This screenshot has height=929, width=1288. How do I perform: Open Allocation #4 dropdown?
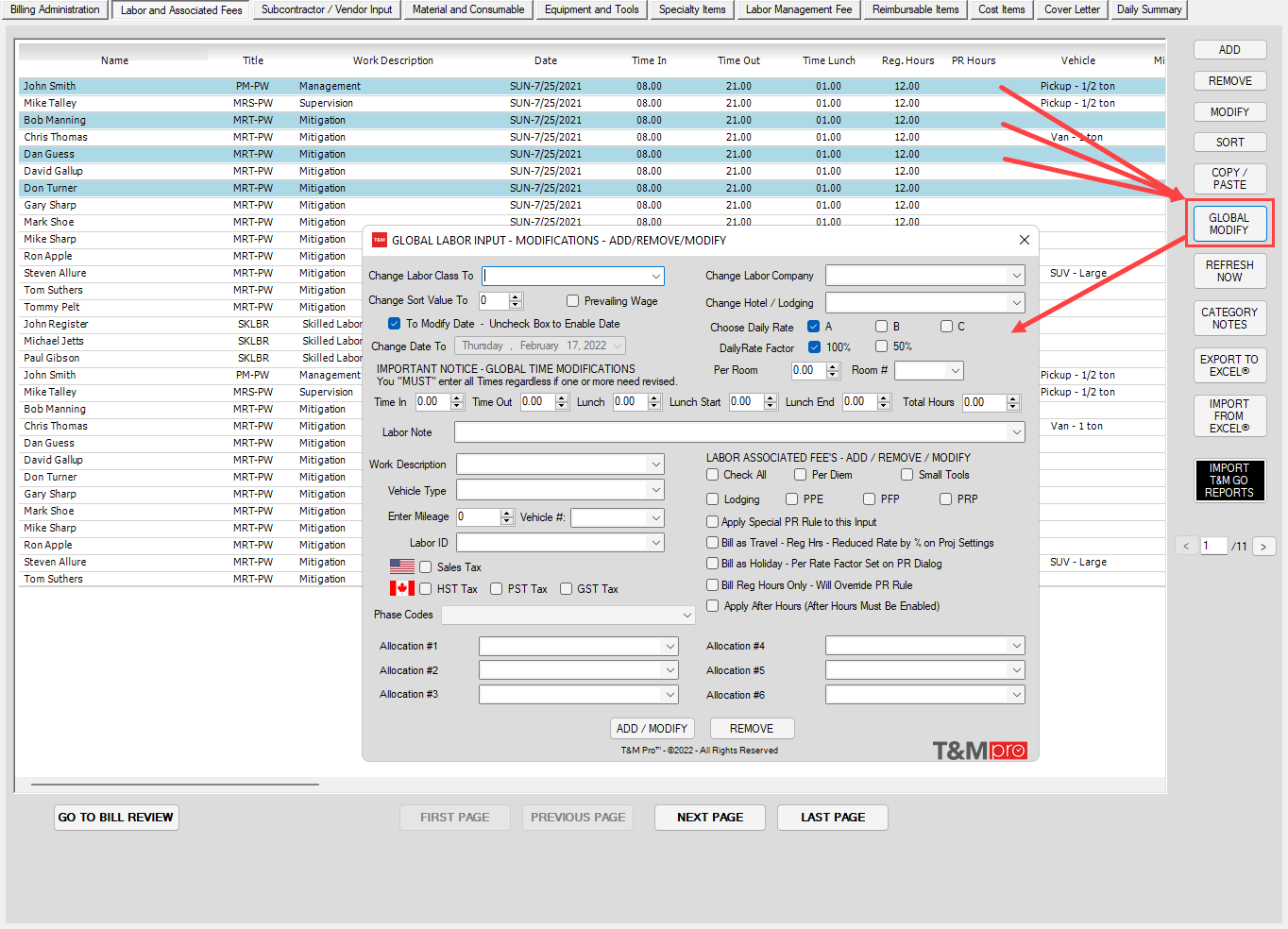(1016, 646)
